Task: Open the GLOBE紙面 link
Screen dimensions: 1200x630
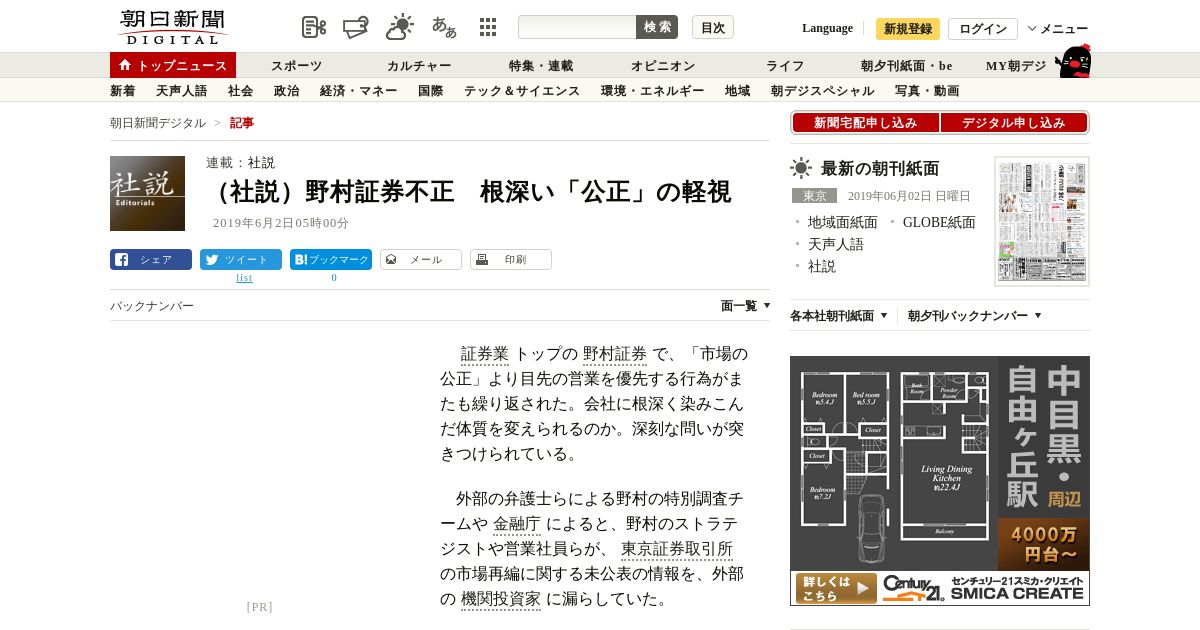Action: pyautogui.click(x=939, y=223)
